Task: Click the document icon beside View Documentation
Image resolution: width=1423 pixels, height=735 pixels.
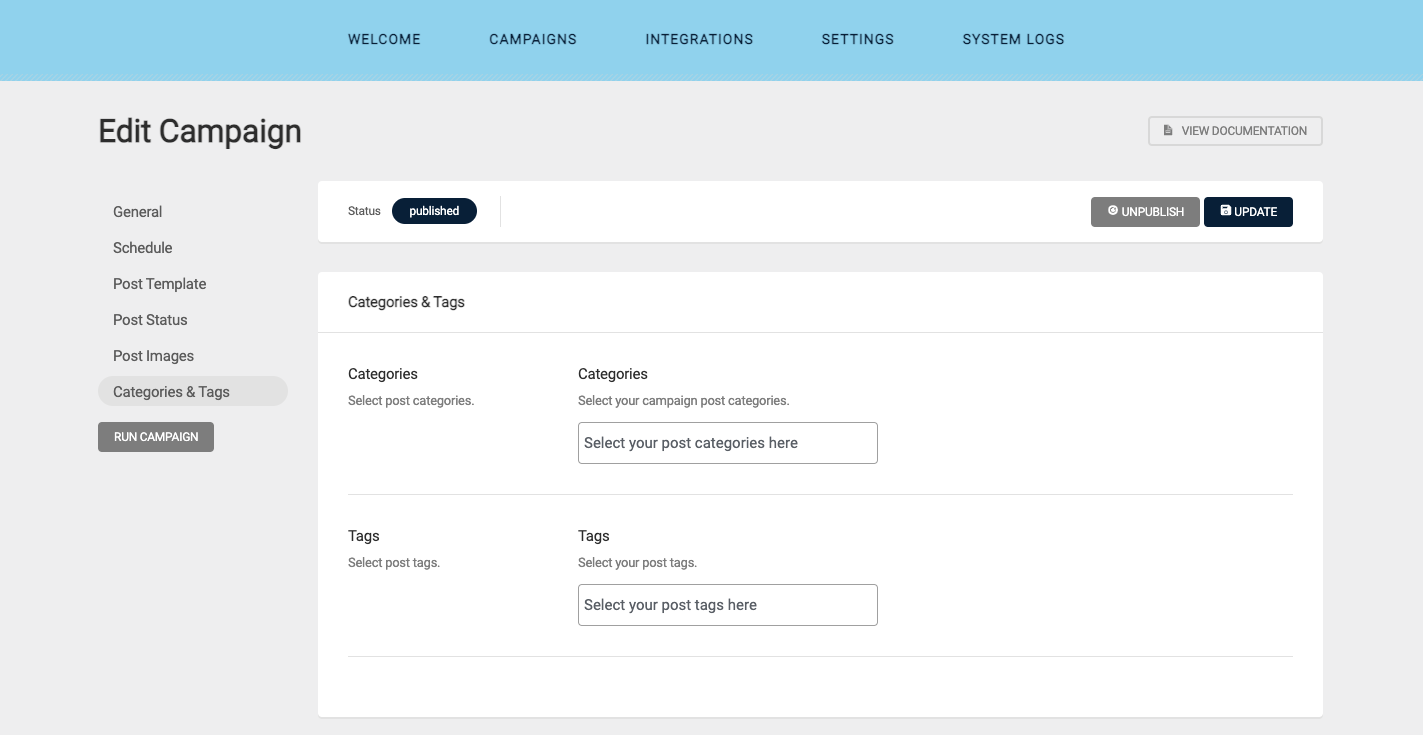Action: click(x=1167, y=131)
